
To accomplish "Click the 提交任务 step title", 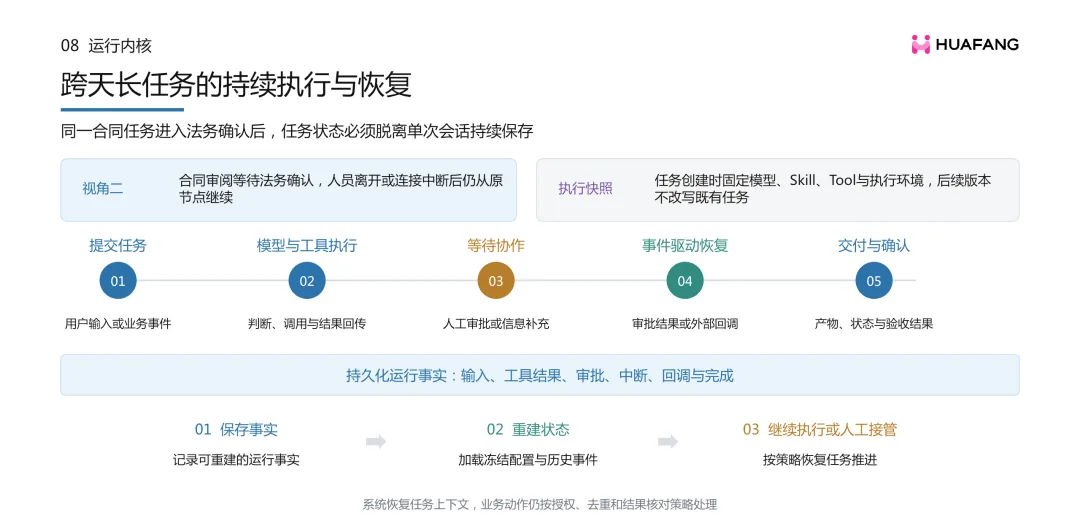I will (118, 245).
